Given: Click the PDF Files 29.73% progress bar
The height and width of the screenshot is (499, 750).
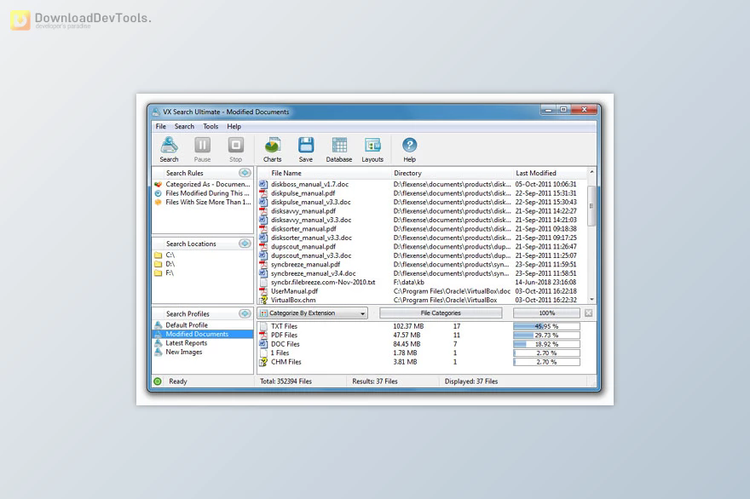Looking at the screenshot, I should 547,335.
